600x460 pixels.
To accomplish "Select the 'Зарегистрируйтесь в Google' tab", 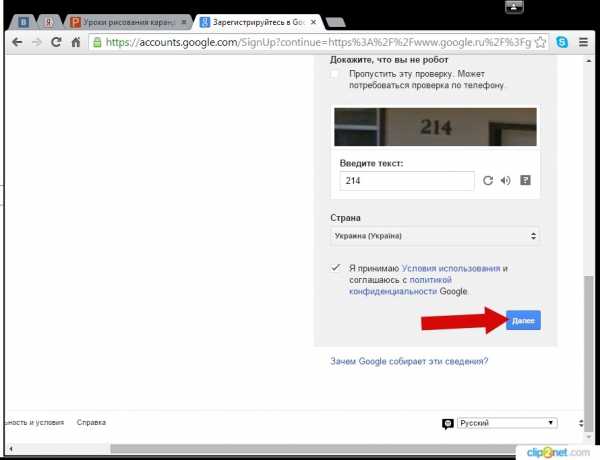I will point(258,23).
